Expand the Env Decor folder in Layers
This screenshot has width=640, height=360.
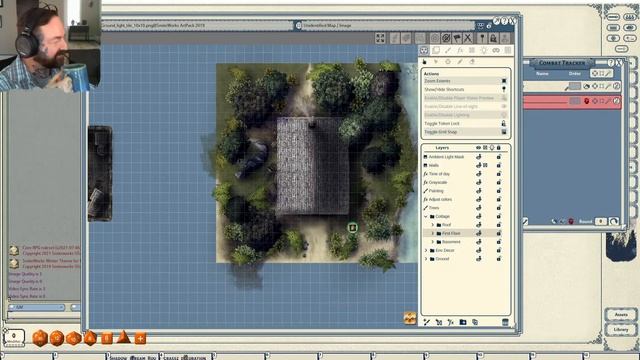[426, 250]
